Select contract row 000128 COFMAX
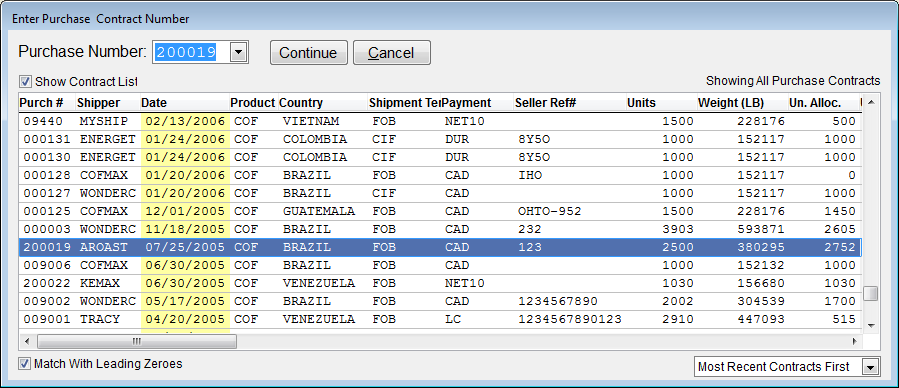This screenshot has height=388, width=899. coord(440,175)
